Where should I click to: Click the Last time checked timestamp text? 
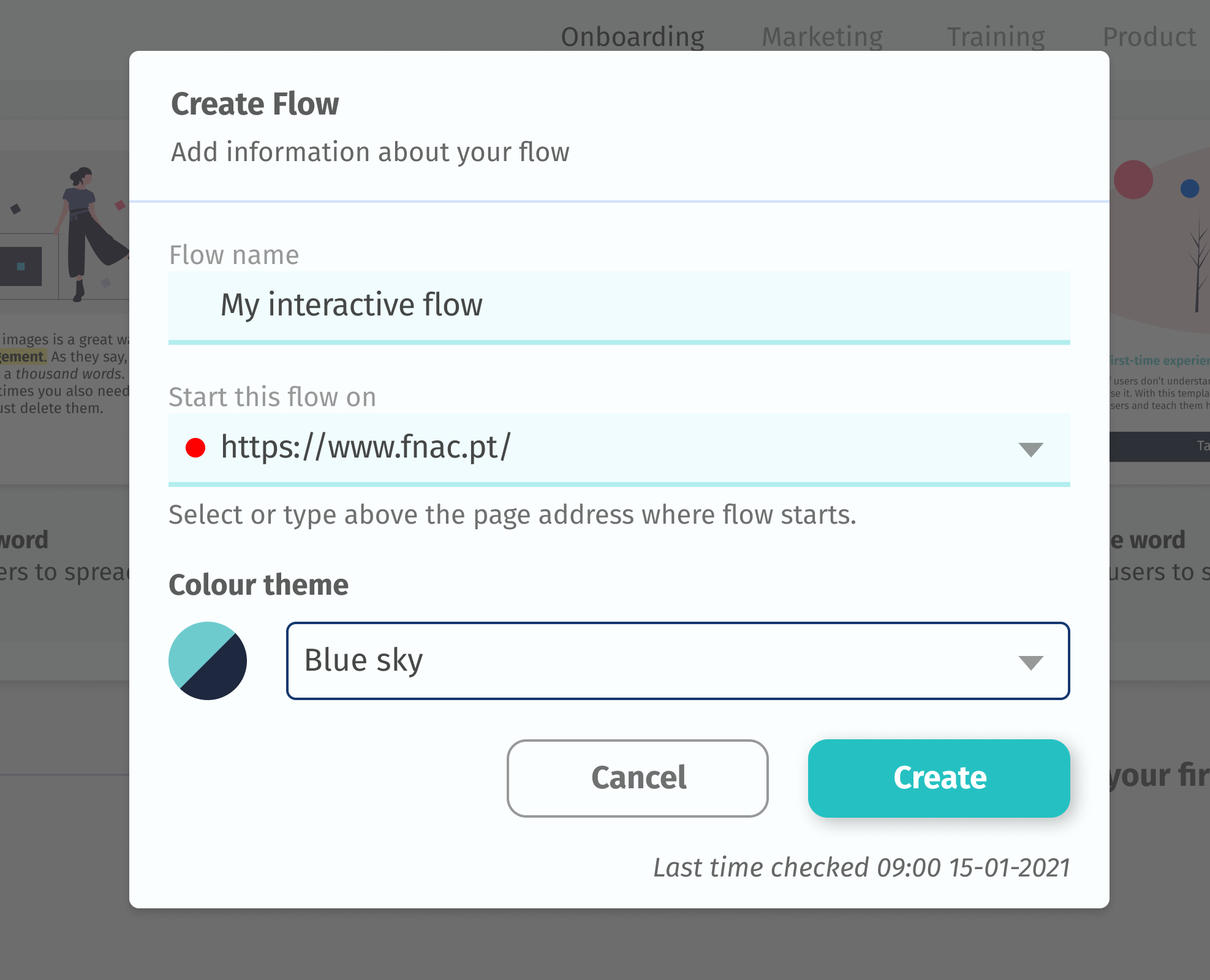coord(861,867)
